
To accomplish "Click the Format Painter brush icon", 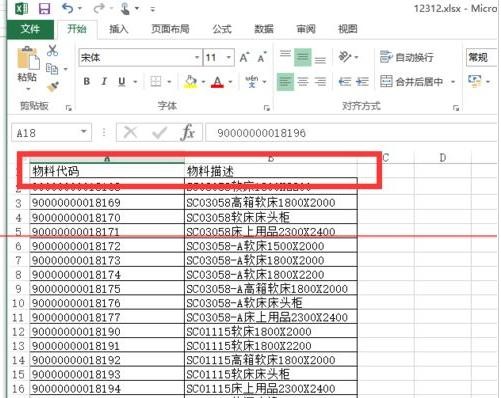I will click(x=53, y=87).
